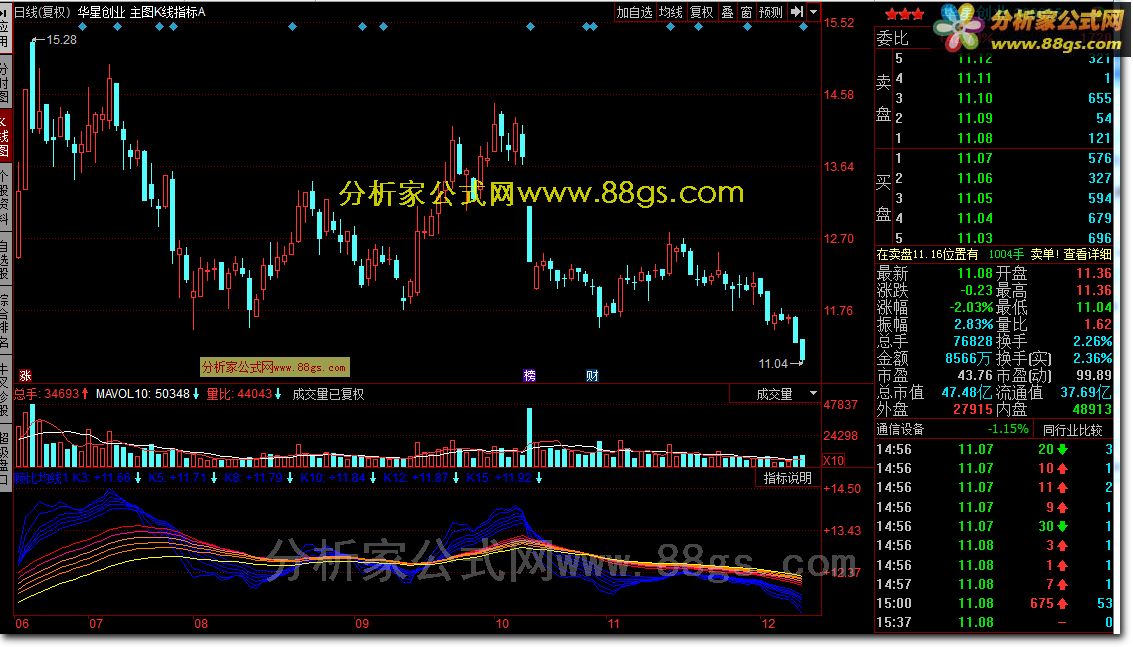Click sell level 5 price 11.12
The height and width of the screenshot is (647, 1133).
(x=975, y=59)
